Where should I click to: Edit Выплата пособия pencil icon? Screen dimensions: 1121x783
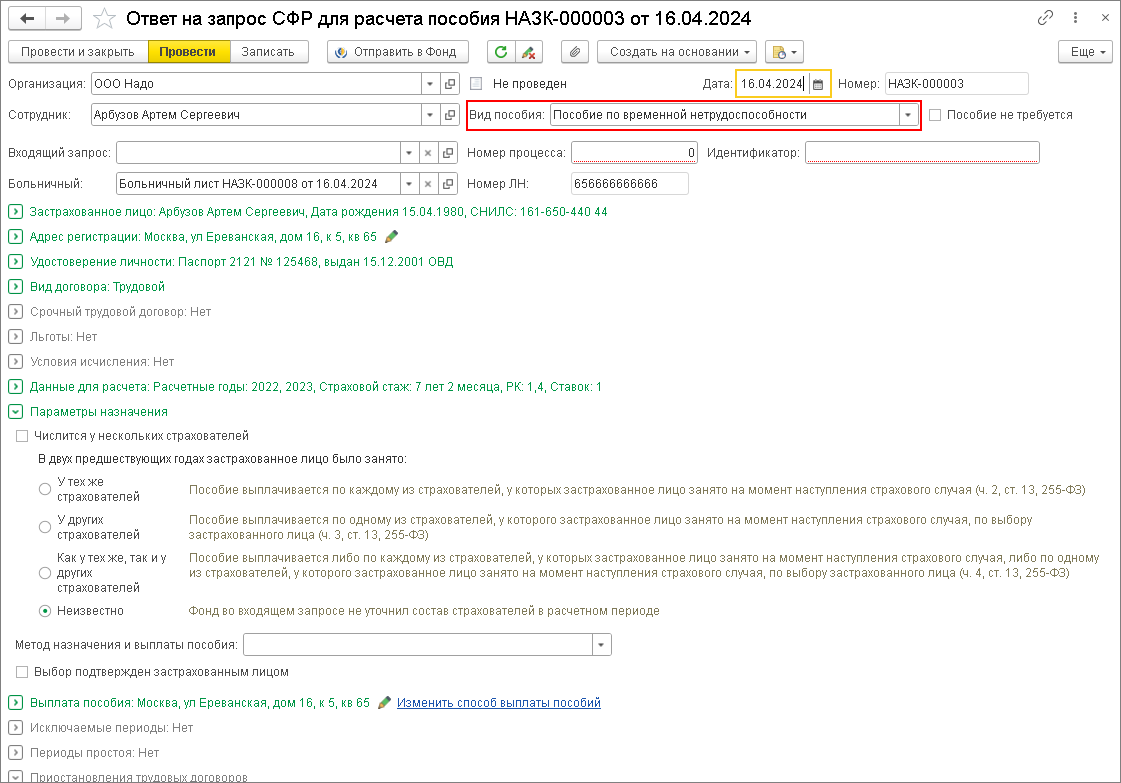[x=384, y=703]
